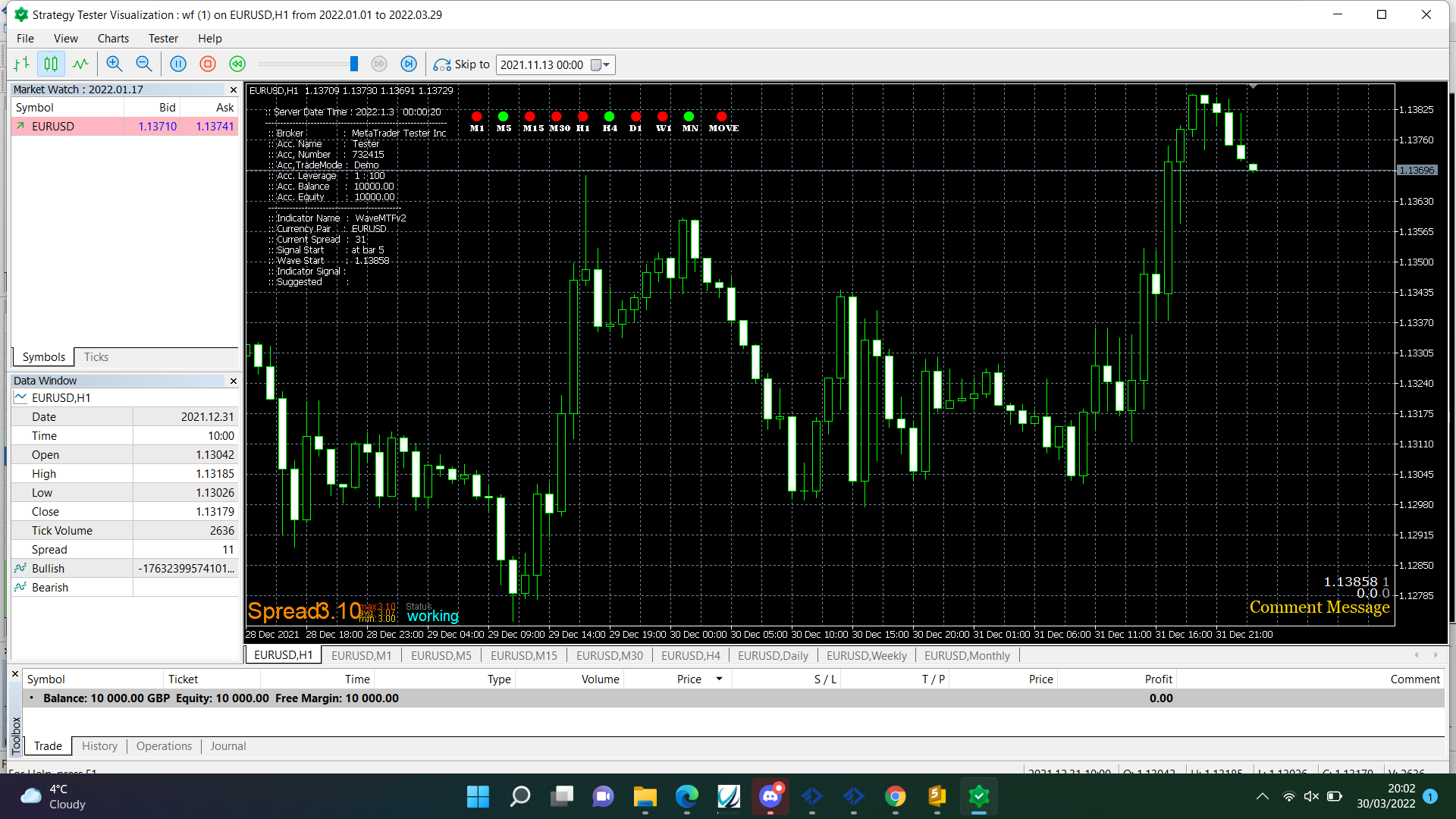Open the Discord taskbar icon
The width and height of the screenshot is (1456, 819).
point(770,797)
